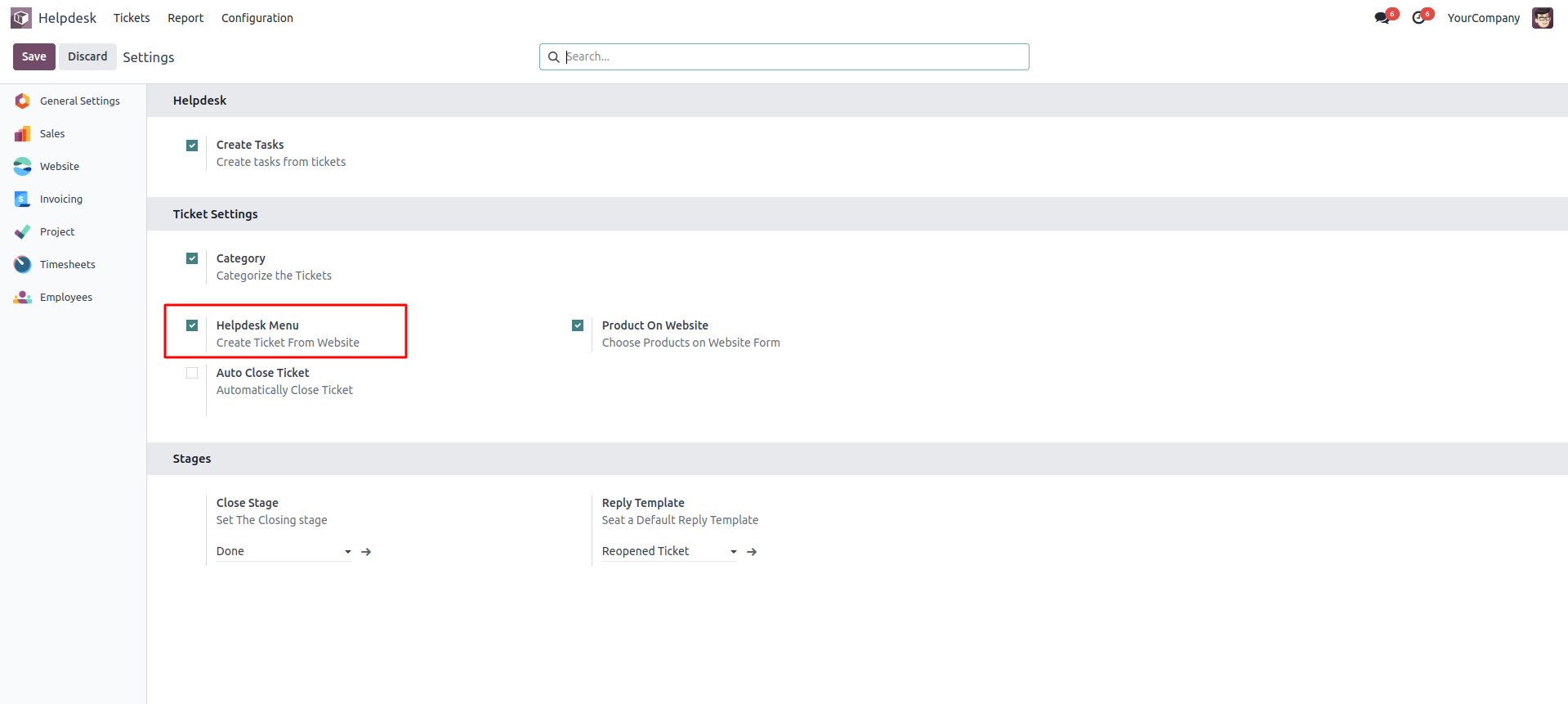Focus the settings Search field
The image size is (1568, 704).
pos(793,57)
